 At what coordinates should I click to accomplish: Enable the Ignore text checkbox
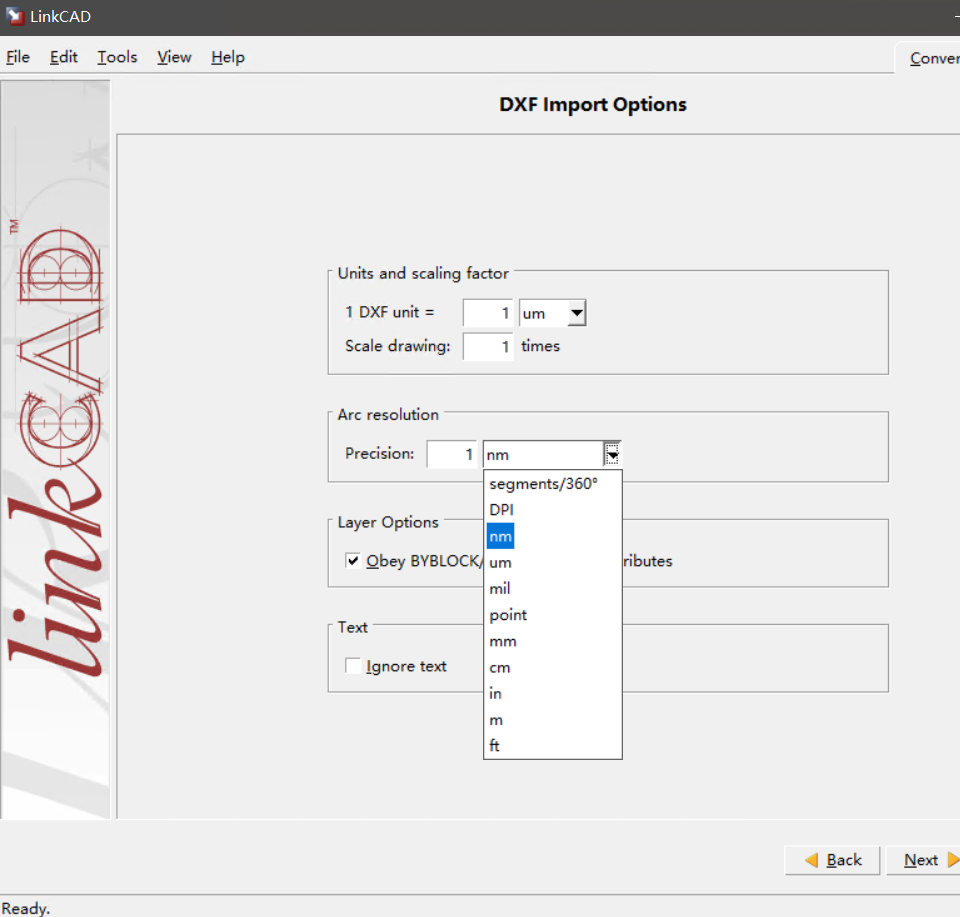352,666
